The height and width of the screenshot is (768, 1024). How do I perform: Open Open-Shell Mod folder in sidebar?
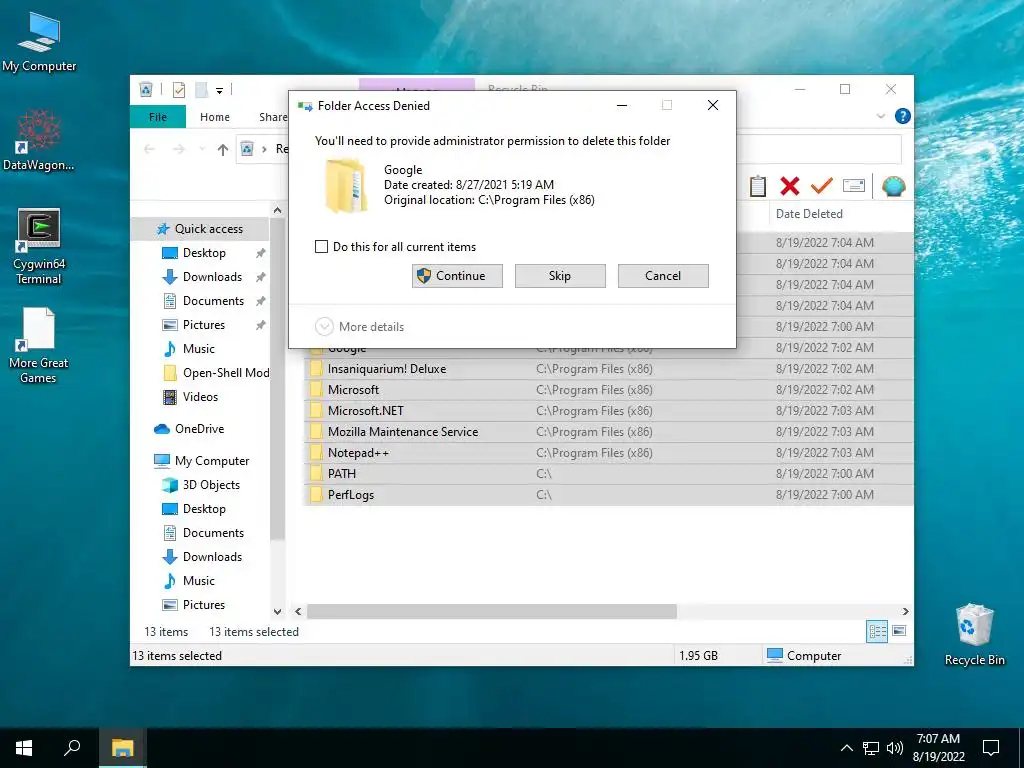pos(225,373)
